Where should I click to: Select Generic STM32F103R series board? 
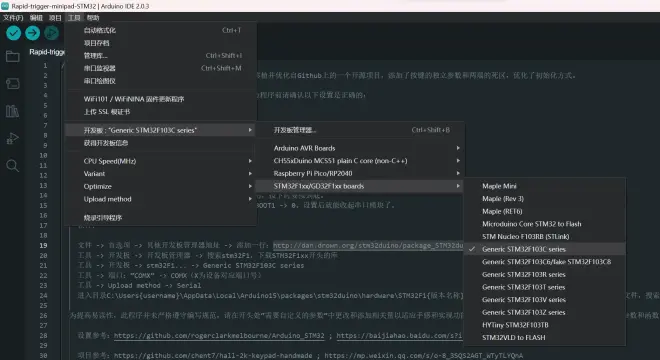pyautogui.click(x=545, y=275)
